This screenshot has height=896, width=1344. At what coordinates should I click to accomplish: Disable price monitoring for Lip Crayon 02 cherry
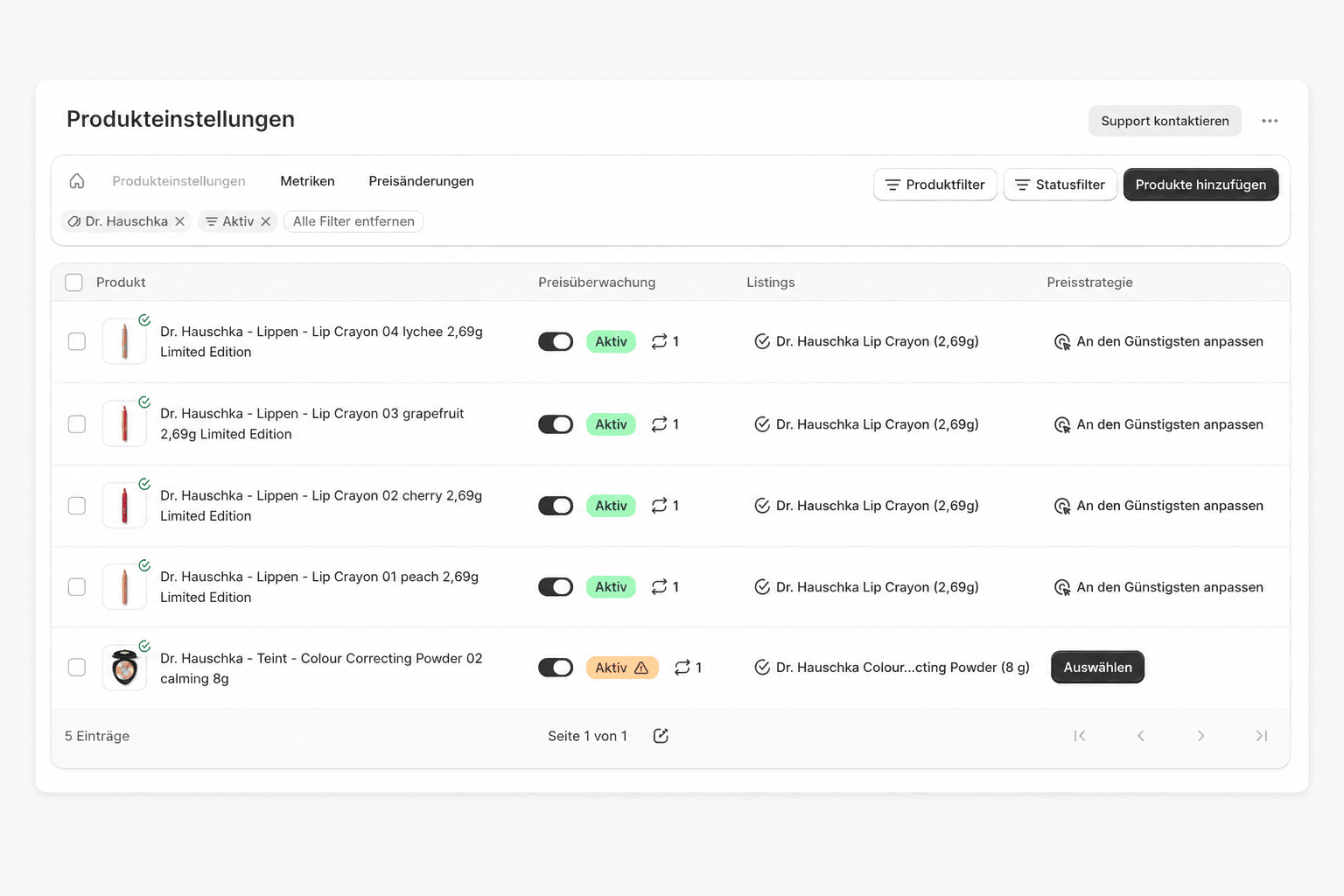556,506
